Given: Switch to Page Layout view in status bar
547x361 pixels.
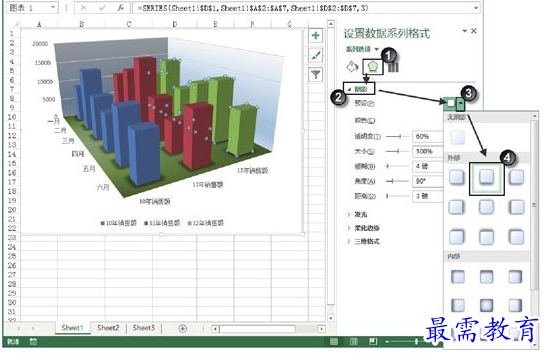Looking at the screenshot, I should point(353,341).
